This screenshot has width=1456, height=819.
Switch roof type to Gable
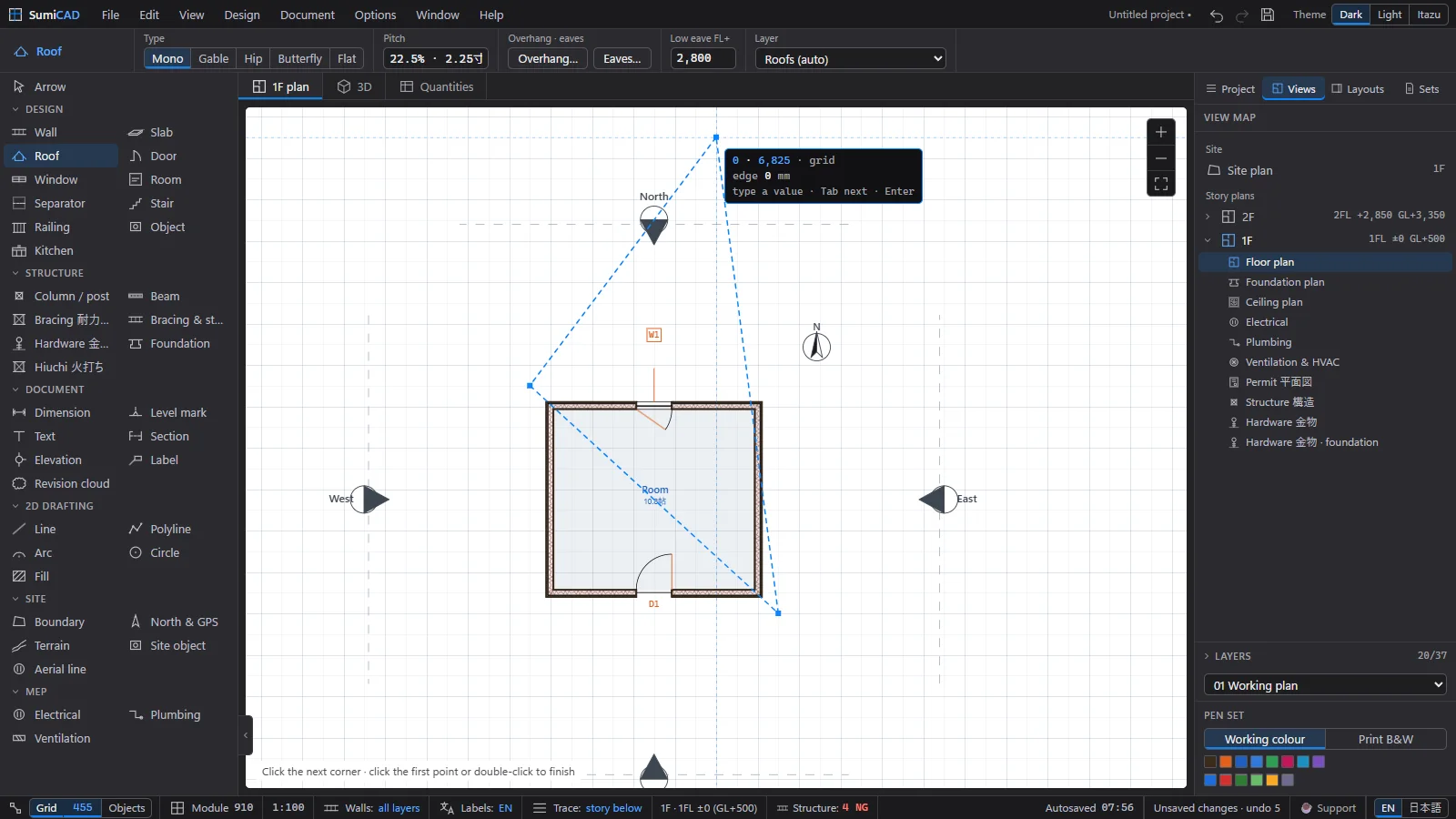214,58
